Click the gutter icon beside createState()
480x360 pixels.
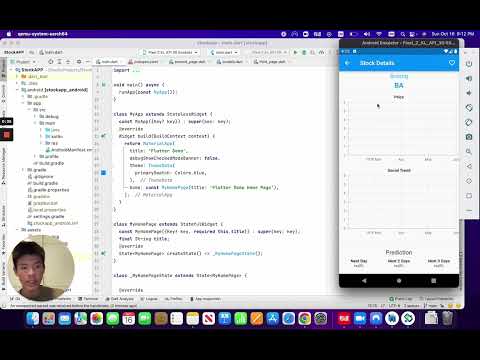(104, 253)
